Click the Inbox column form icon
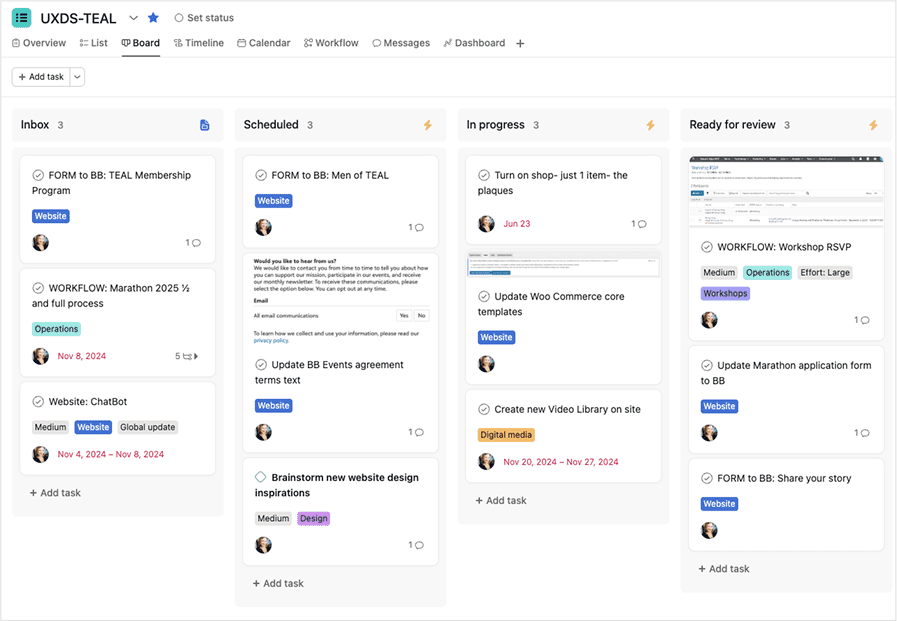The height and width of the screenshot is (621, 897). (205, 125)
